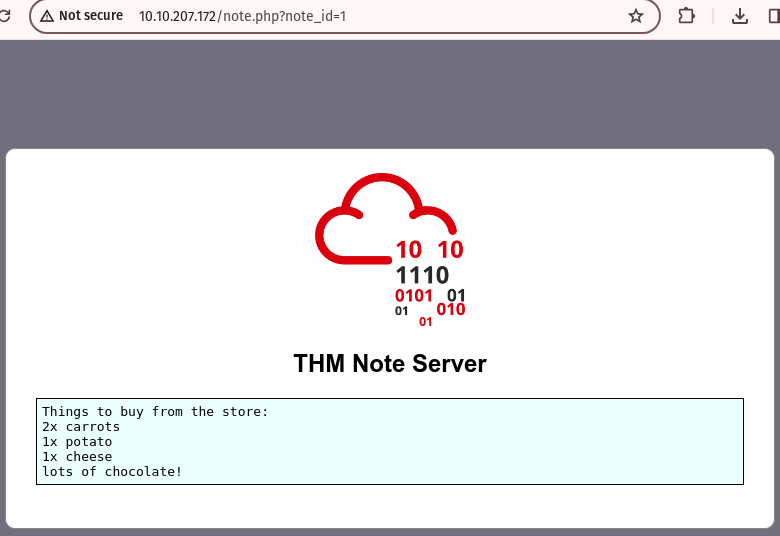
Task: Click the 10.10.207.172 URL in address bar
Action: [x=177, y=16]
